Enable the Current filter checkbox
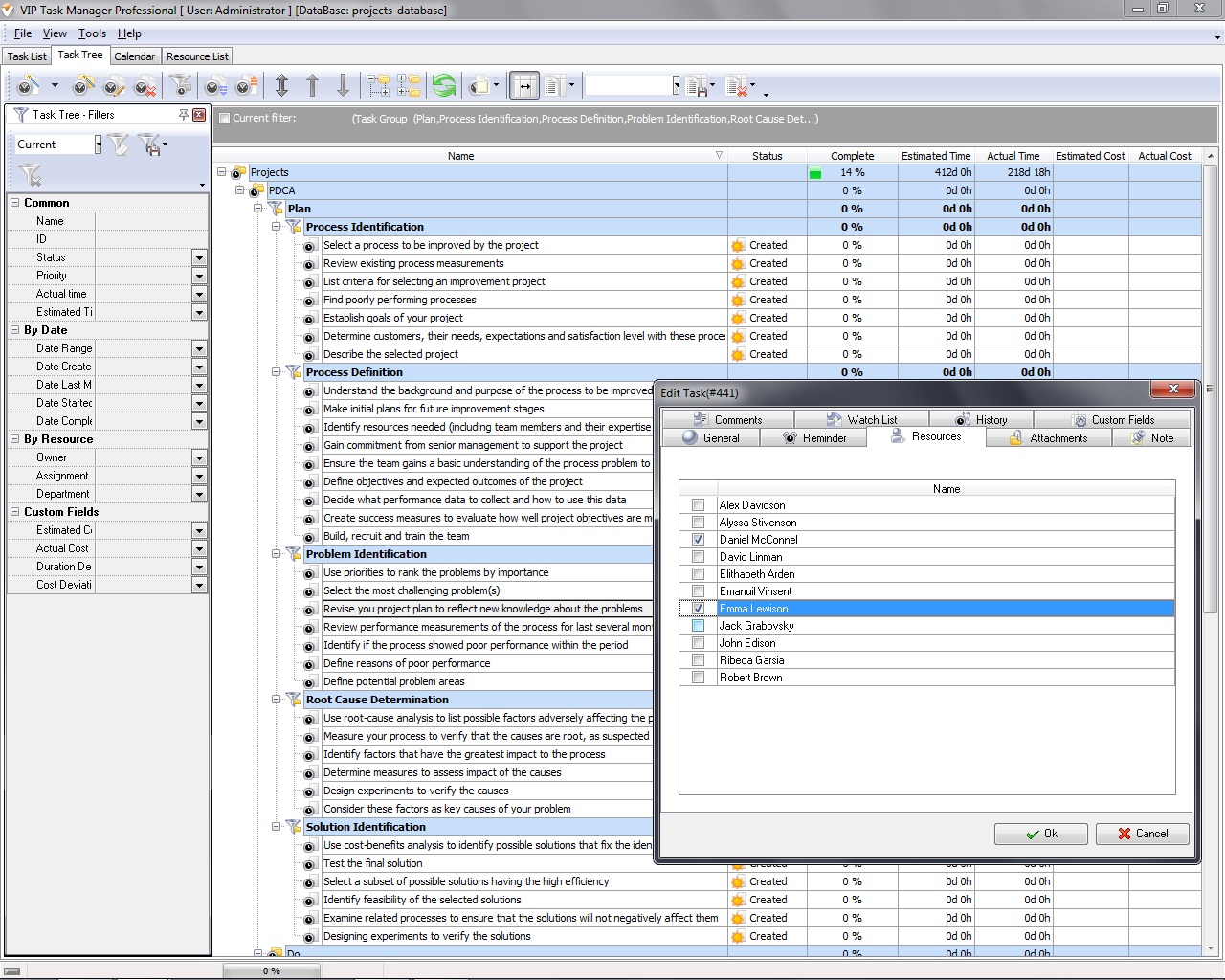The width and height of the screenshot is (1225, 980). tap(224, 119)
